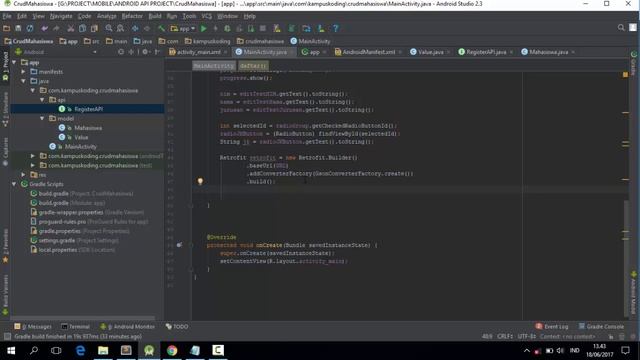Click the Open folder toolbar icon
Screen dimensions: 640x360
pos(7,29)
